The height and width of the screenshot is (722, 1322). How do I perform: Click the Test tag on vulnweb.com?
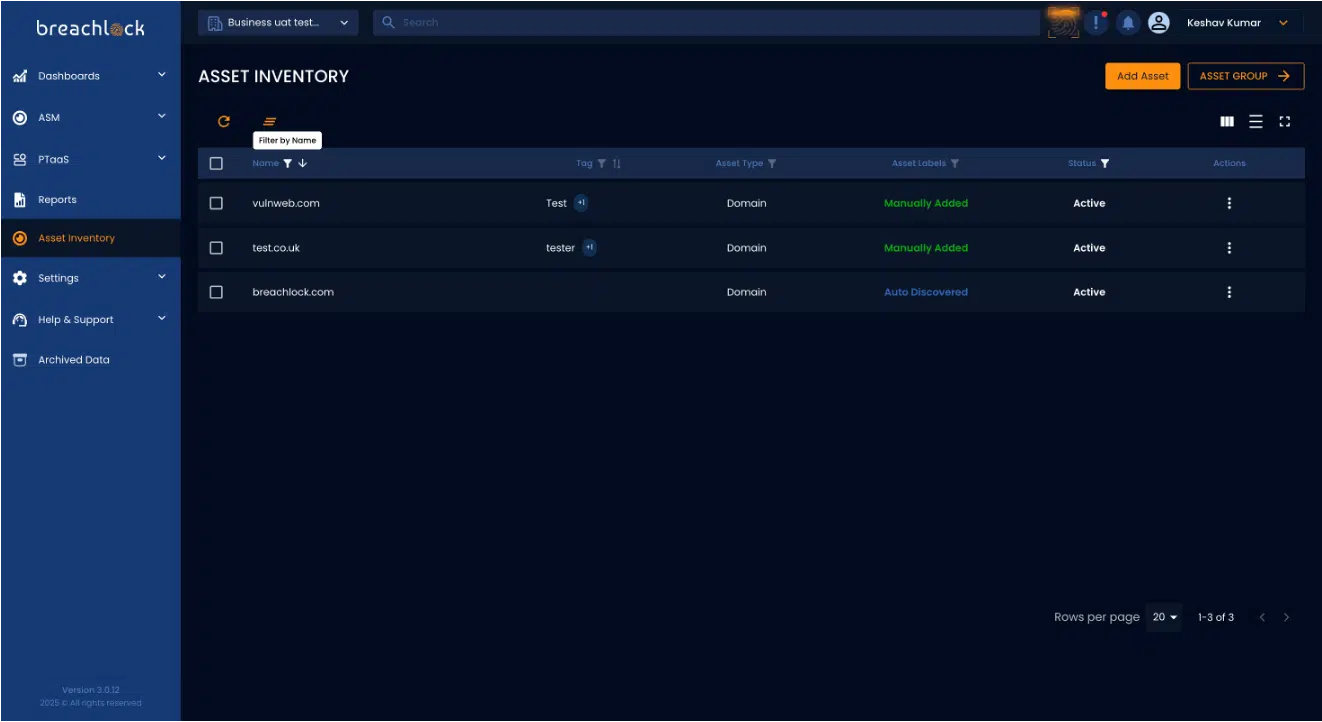coord(556,203)
